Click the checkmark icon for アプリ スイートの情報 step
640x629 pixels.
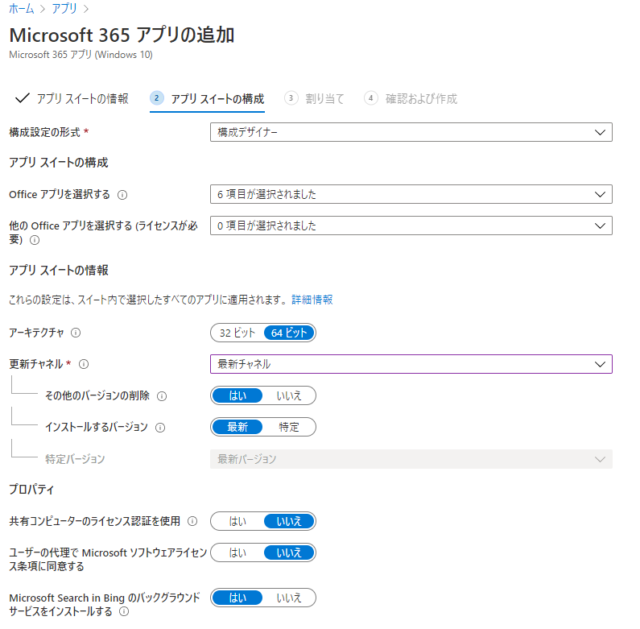click(22, 98)
